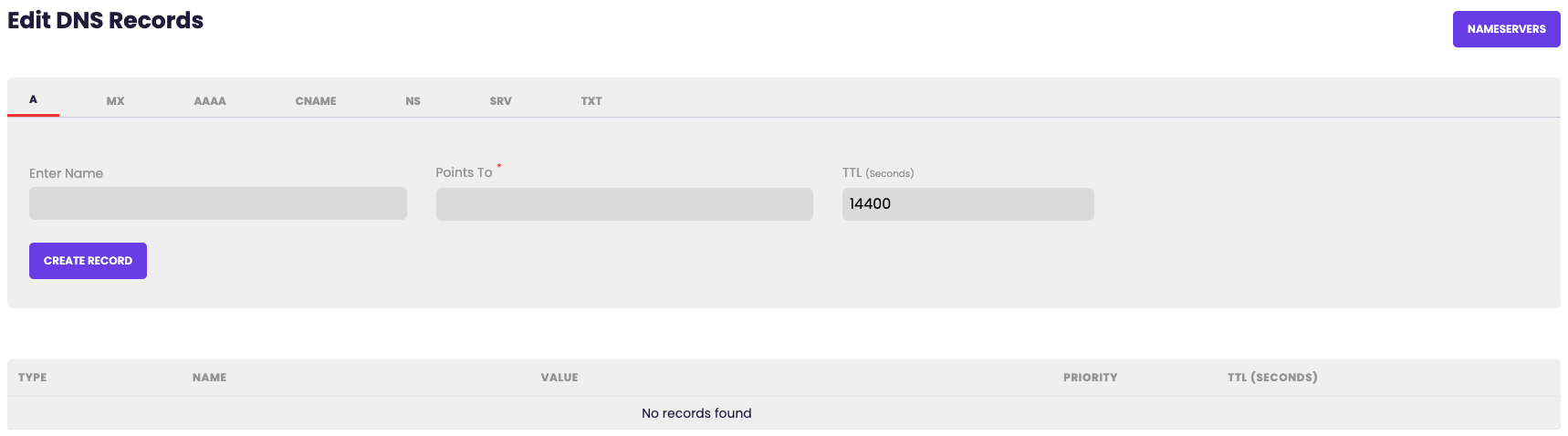Click the Enter Name input field
The height and width of the screenshot is (436, 1568).
coord(218,203)
